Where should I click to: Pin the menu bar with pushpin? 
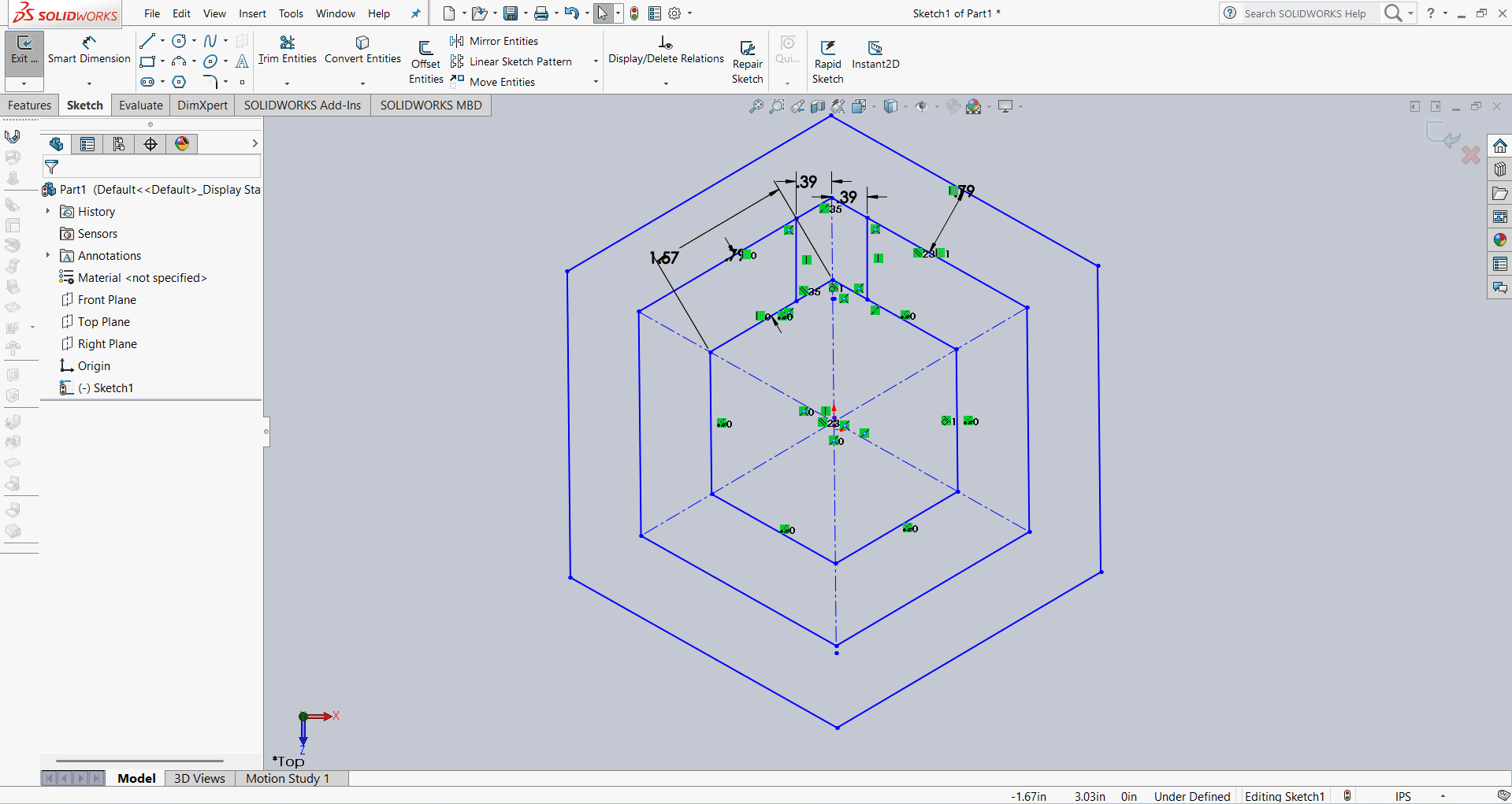pyautogui.click(x=416, y=13)
